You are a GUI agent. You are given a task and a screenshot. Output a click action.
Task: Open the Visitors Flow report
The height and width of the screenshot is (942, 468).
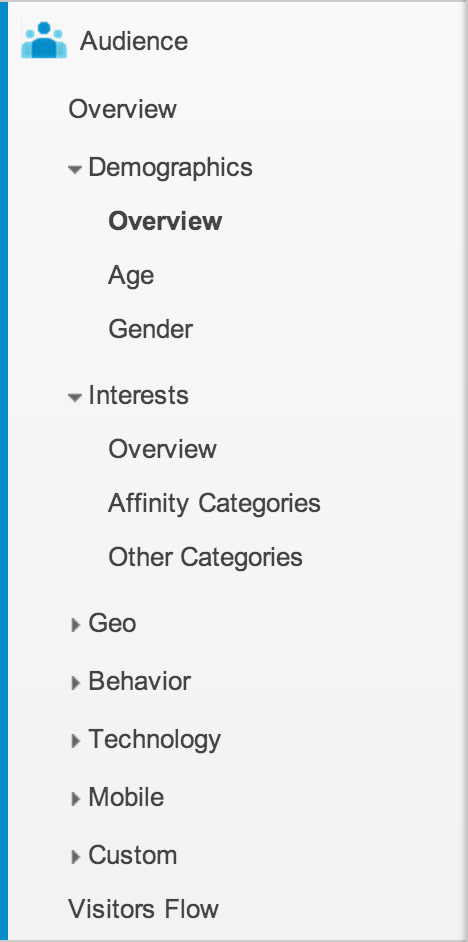(144, 909)
